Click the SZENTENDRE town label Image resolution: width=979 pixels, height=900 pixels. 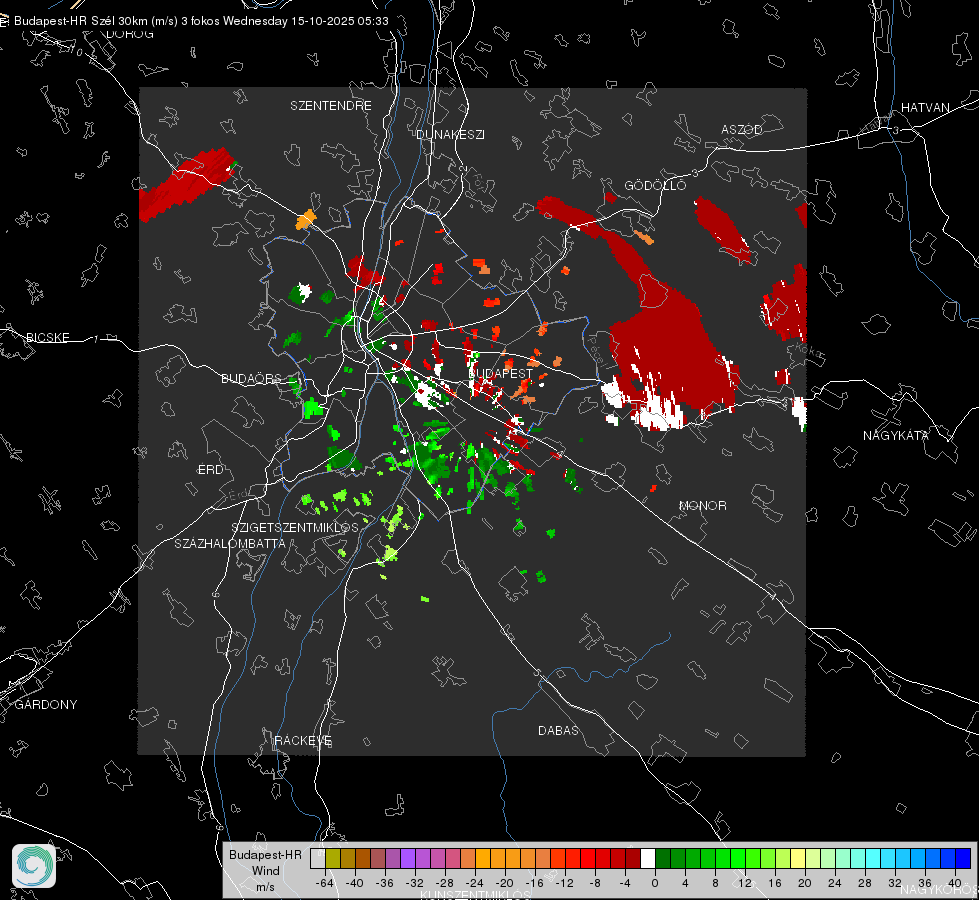coord(331,106)
